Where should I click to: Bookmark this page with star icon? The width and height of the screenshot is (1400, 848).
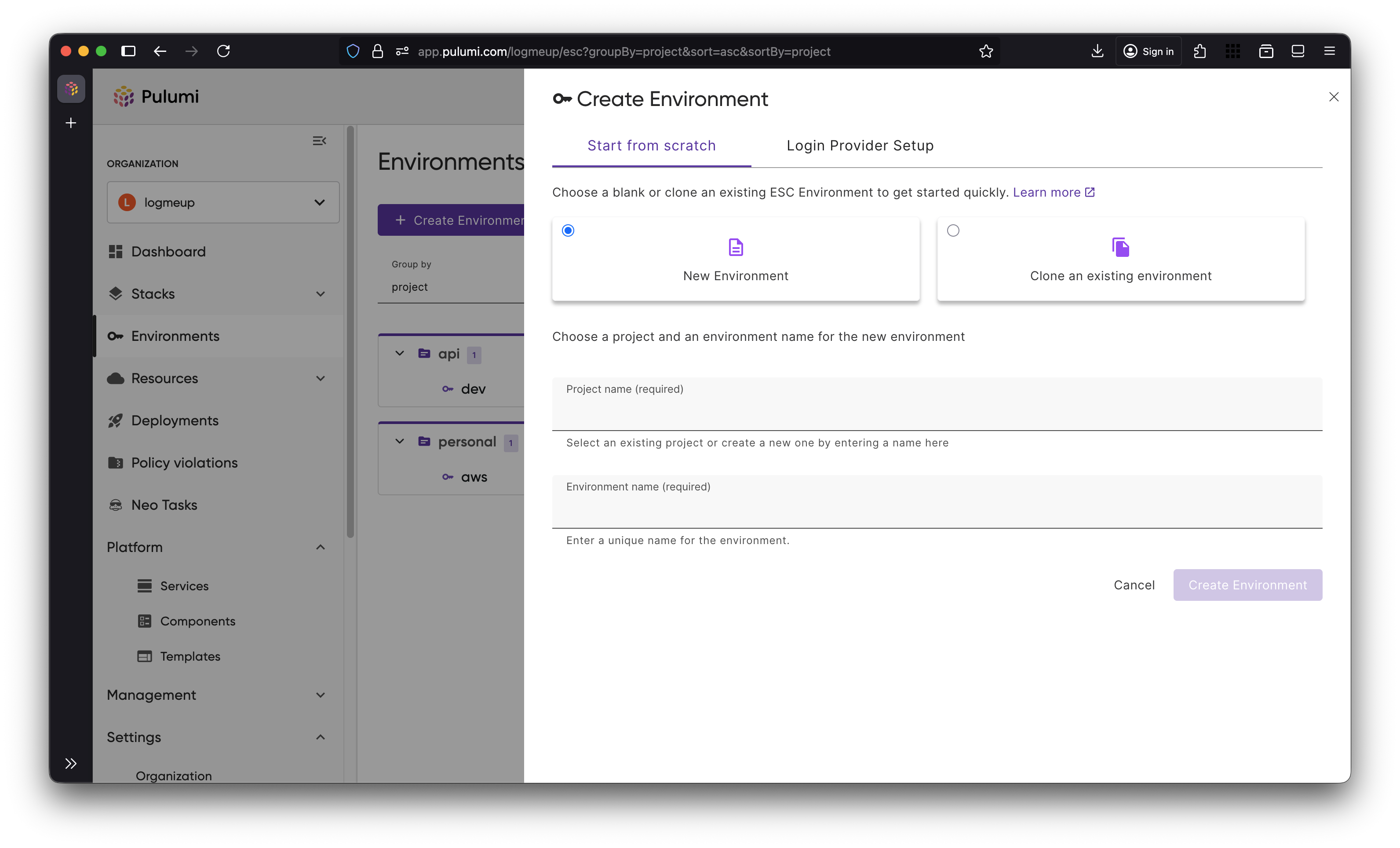click(x=986, y=51)
